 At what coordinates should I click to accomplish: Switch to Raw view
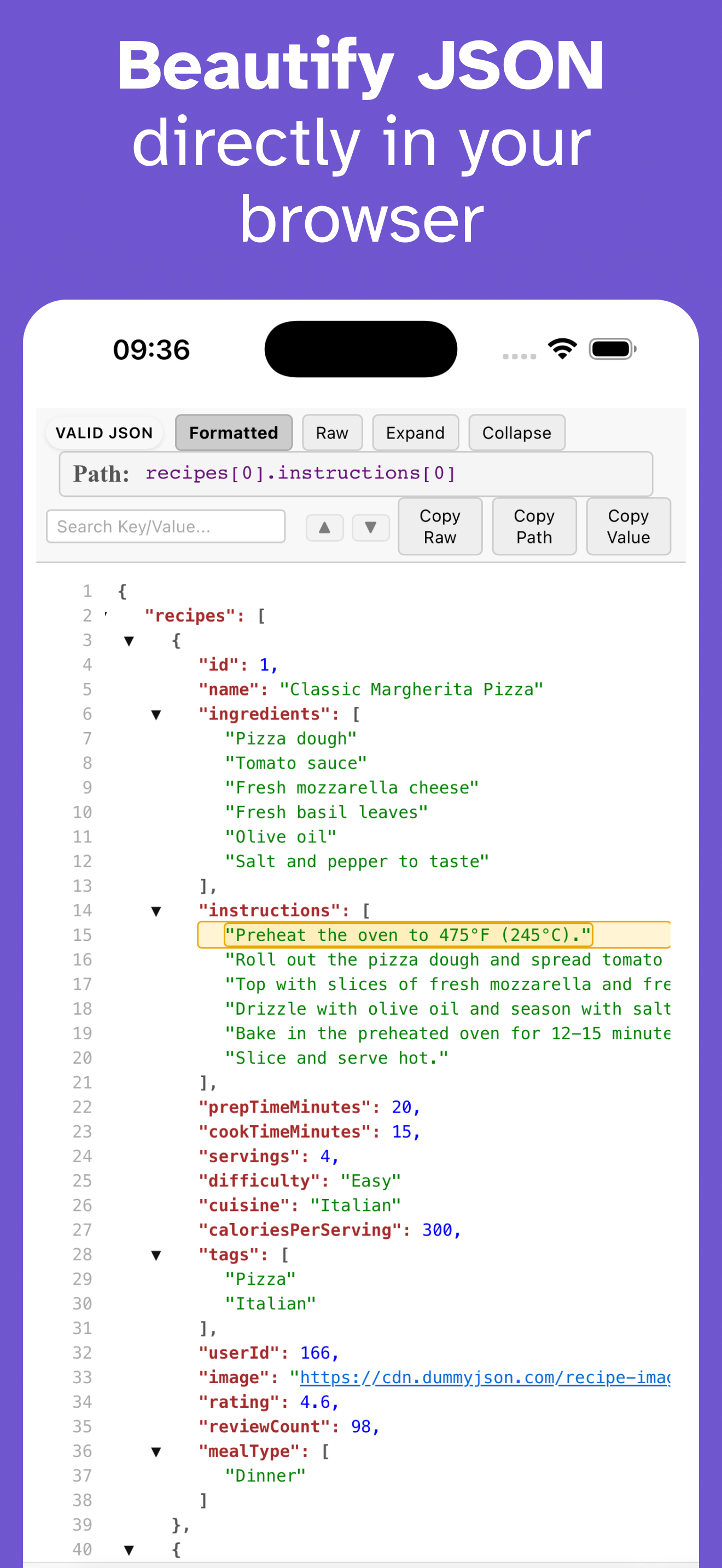pos(333,433)
